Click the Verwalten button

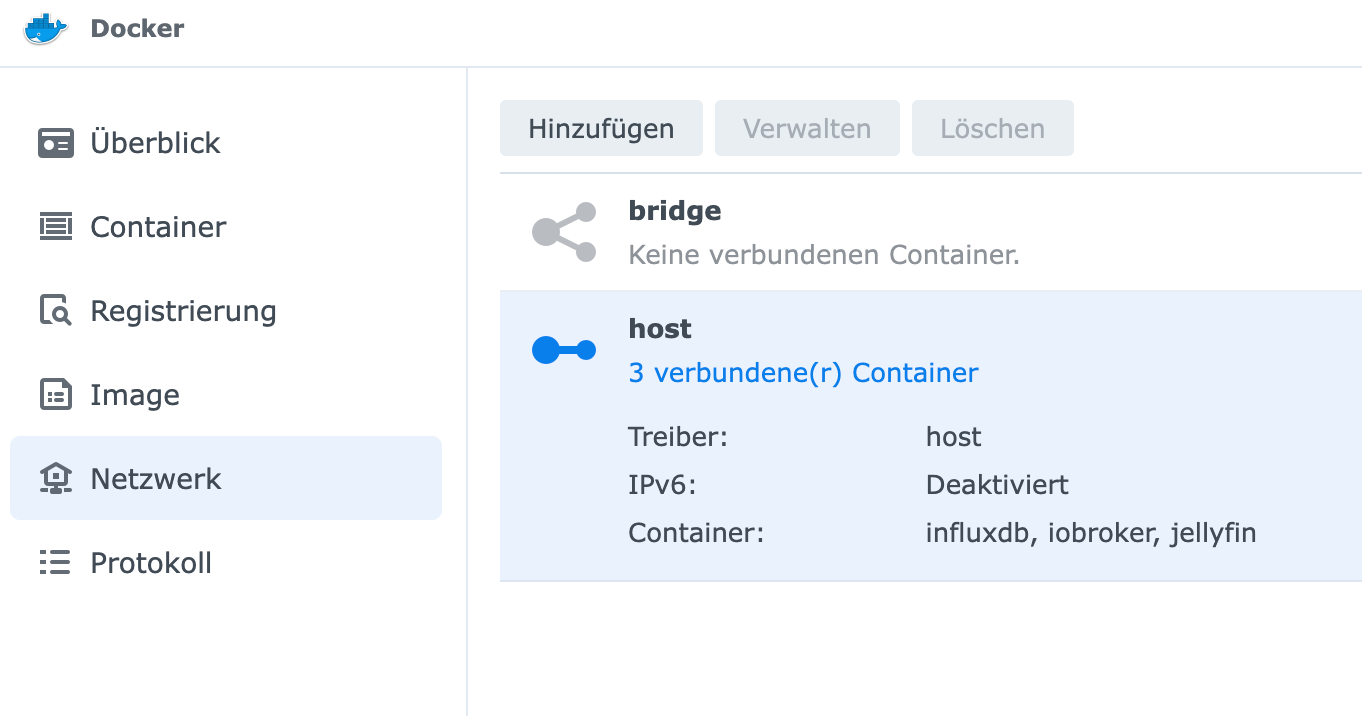tap(807, 128)
